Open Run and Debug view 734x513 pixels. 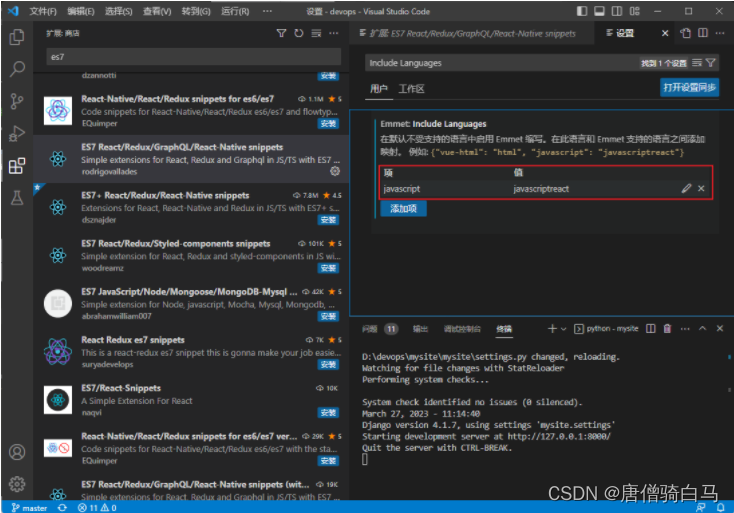(17, 133)
